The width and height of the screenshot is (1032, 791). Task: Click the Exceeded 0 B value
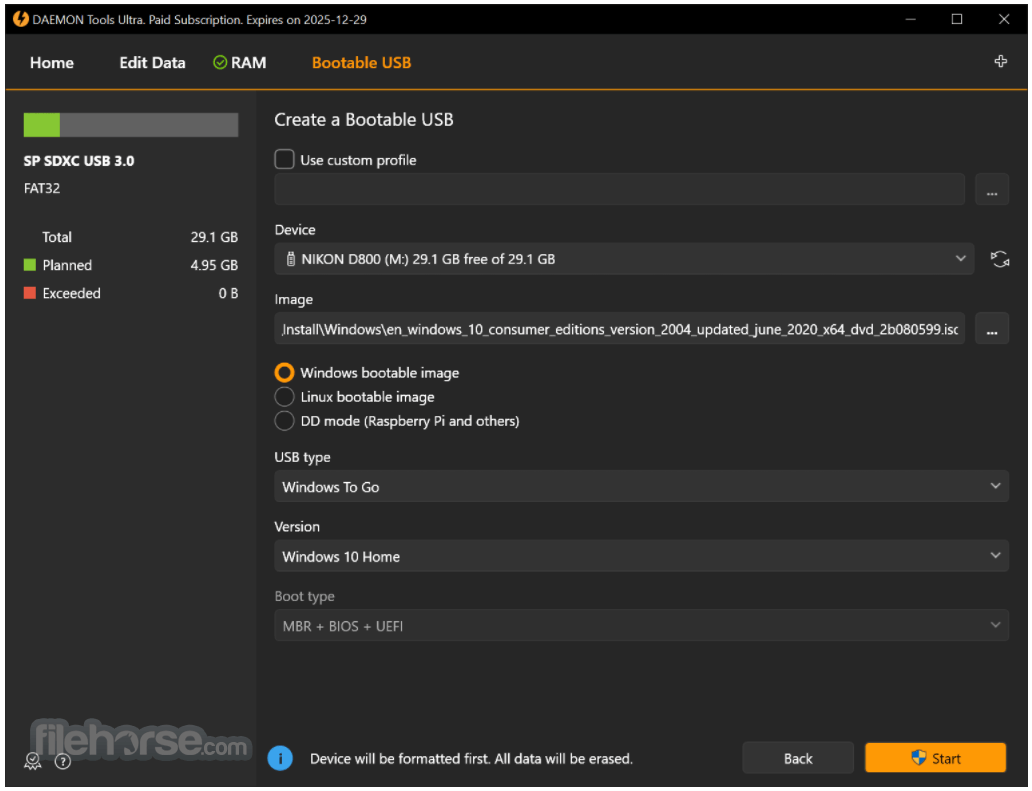(x=228, y=293)
